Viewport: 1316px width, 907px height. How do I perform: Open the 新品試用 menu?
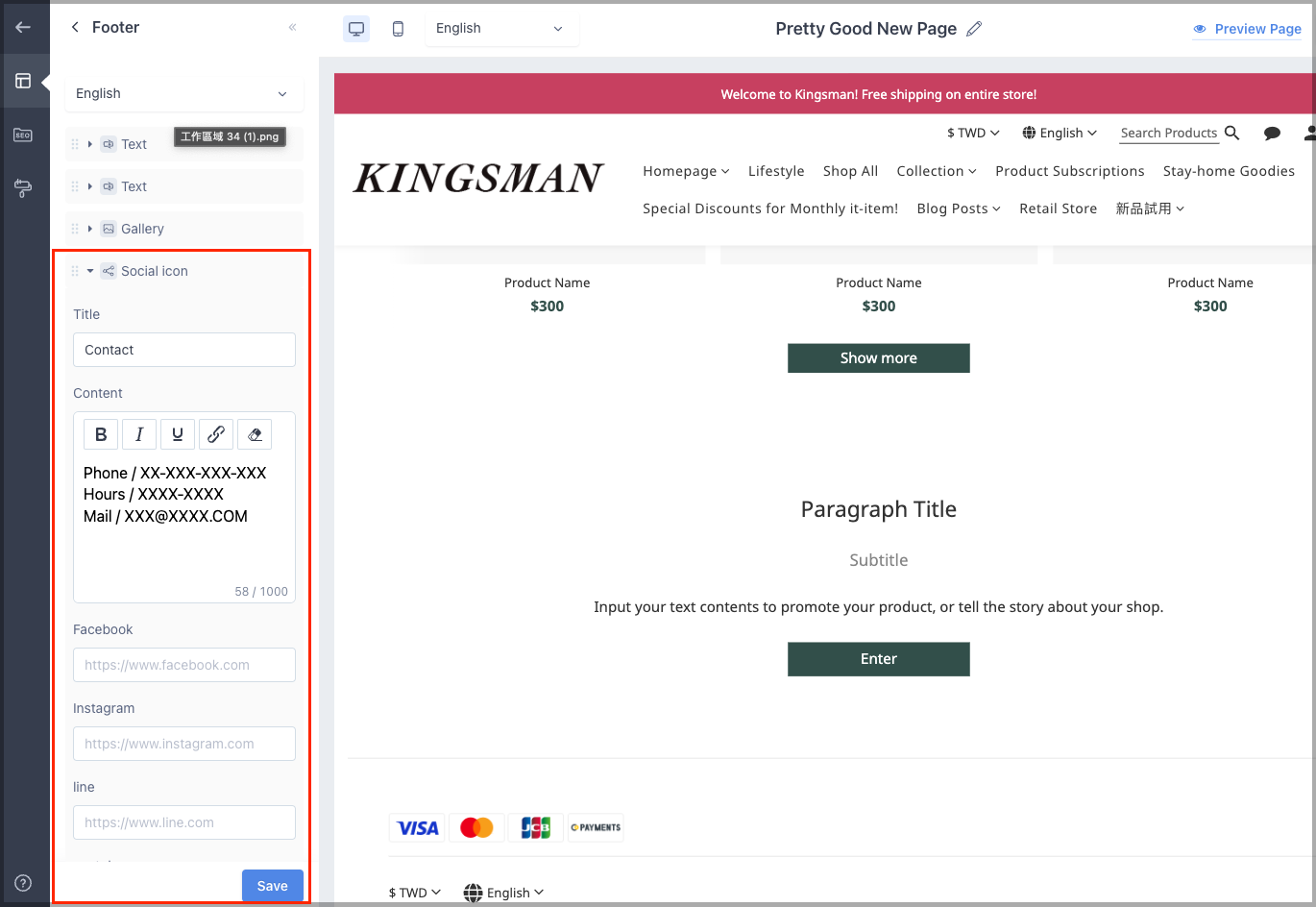pos(1150,208)
